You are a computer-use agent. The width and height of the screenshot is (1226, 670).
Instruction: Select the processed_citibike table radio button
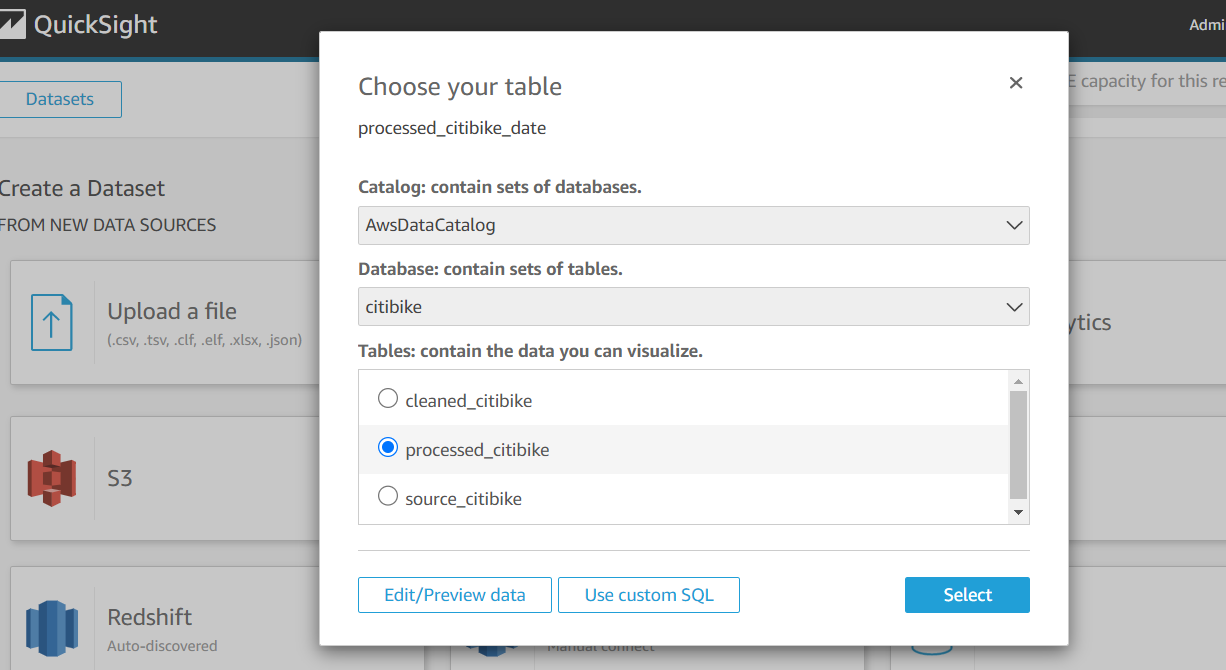pos(388,448)
